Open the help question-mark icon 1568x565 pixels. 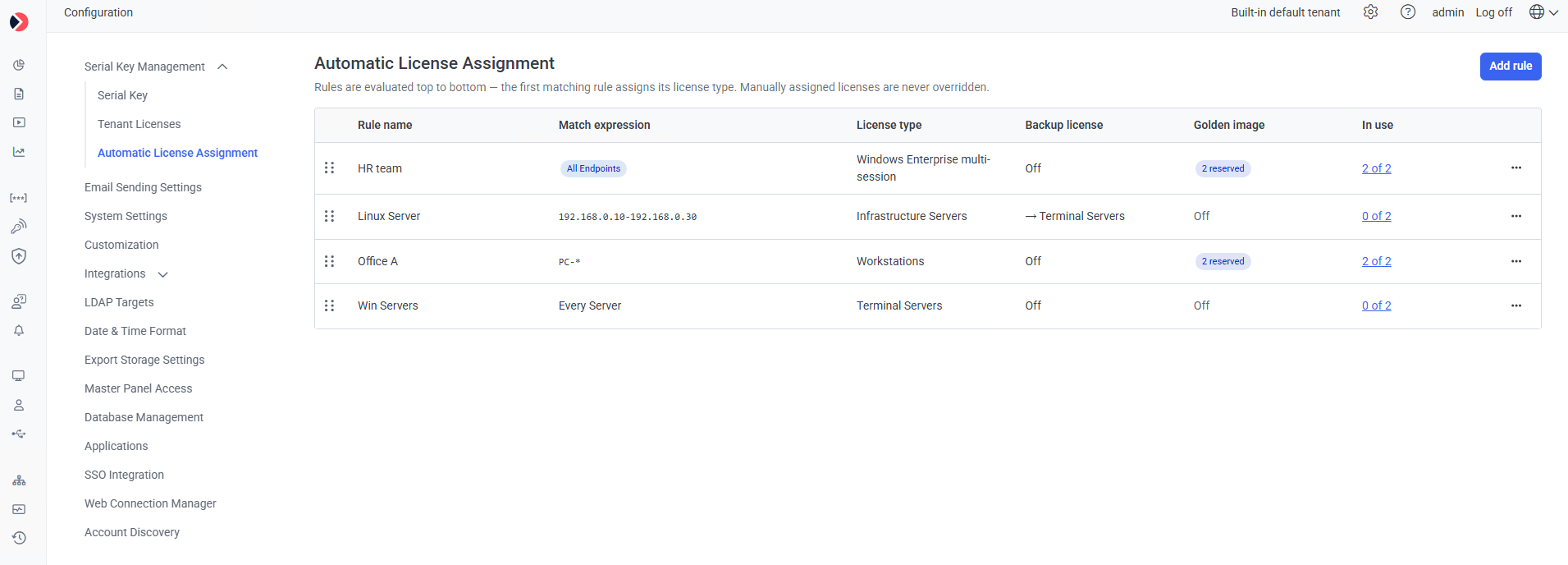(1408, 11)
